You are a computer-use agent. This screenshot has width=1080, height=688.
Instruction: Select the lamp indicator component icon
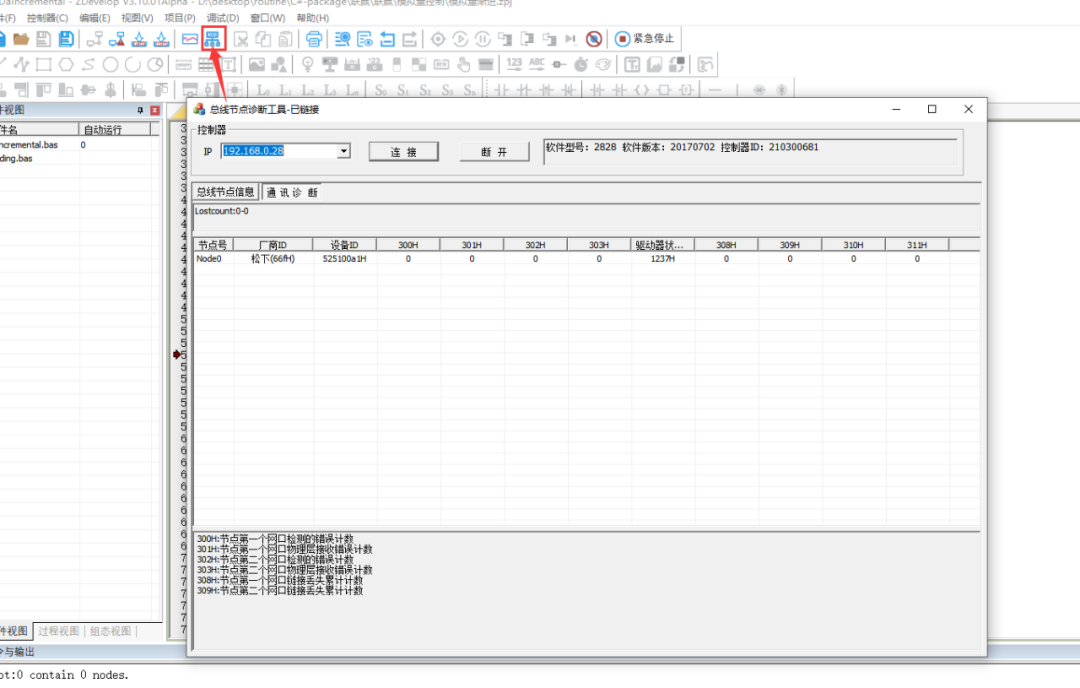pyautogui.click(x=308, y=65)
